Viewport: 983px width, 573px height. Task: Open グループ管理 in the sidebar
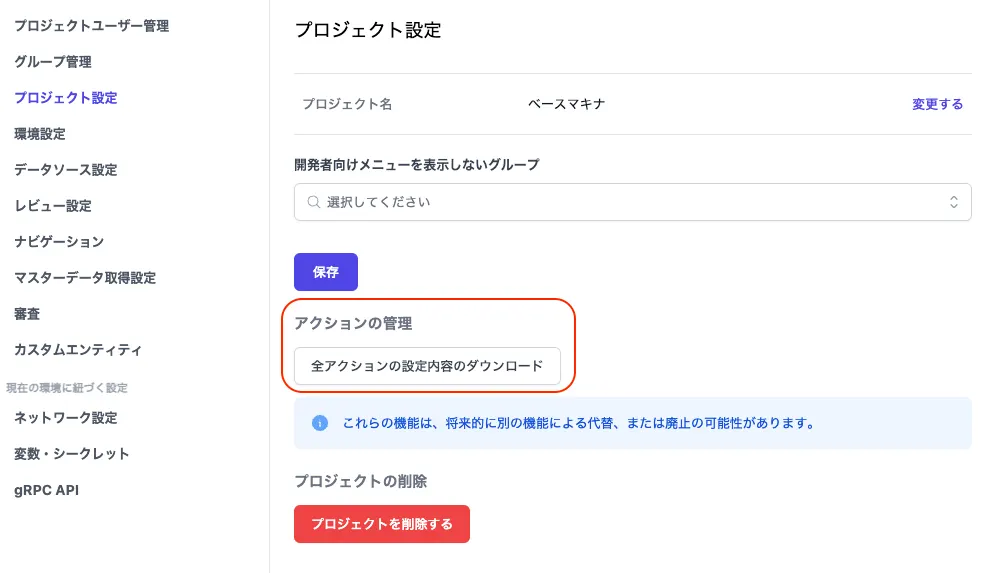click(53, 61)
